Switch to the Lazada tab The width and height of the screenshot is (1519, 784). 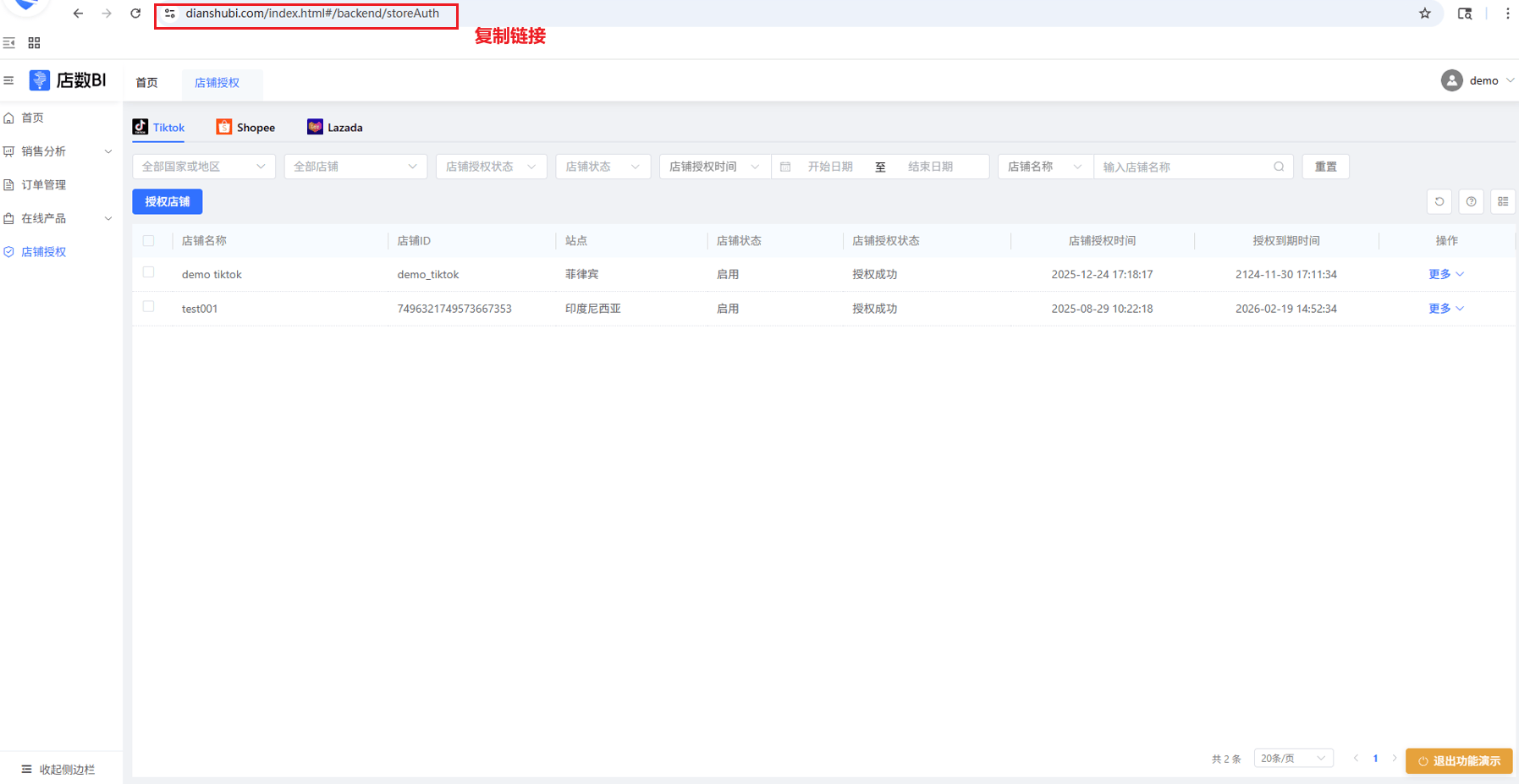pos(335,128)
